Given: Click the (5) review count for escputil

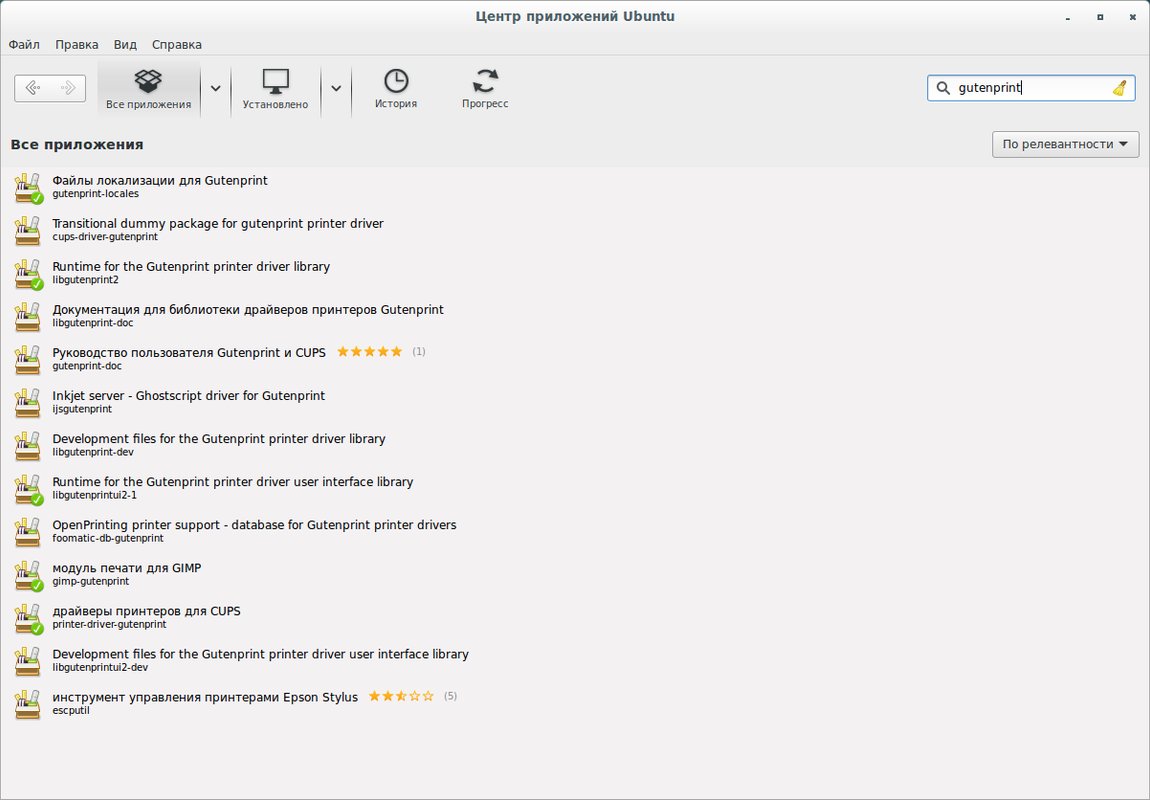Looking at the screenshot, I should [x=450, y=696].
